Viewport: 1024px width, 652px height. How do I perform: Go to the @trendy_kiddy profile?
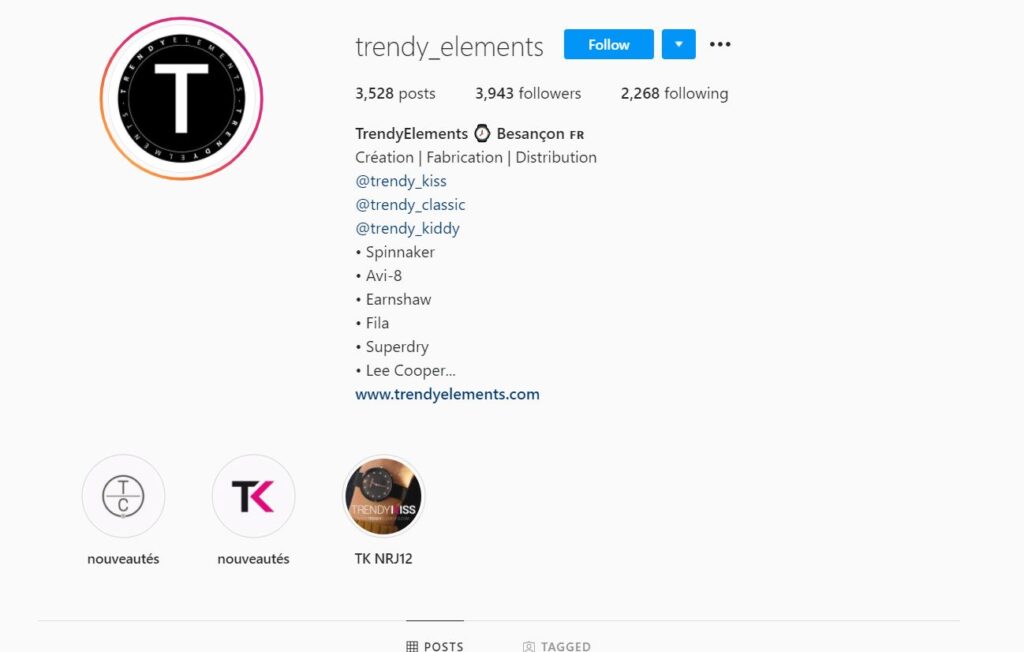click(x=408, y=229)
